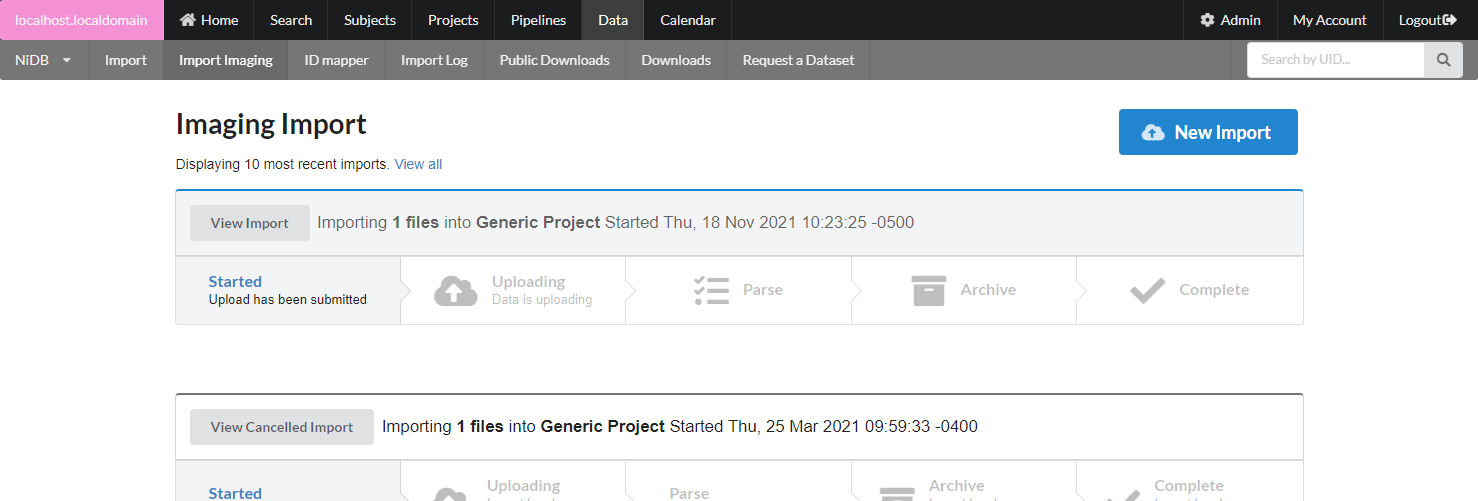Follow the View all link
The image size is (1478, 501).
coord(418,164)
